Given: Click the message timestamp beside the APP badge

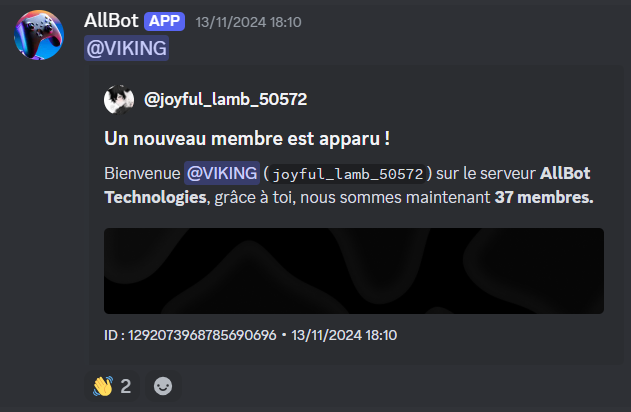Looking at the screenshot, I should coord(248,22).
